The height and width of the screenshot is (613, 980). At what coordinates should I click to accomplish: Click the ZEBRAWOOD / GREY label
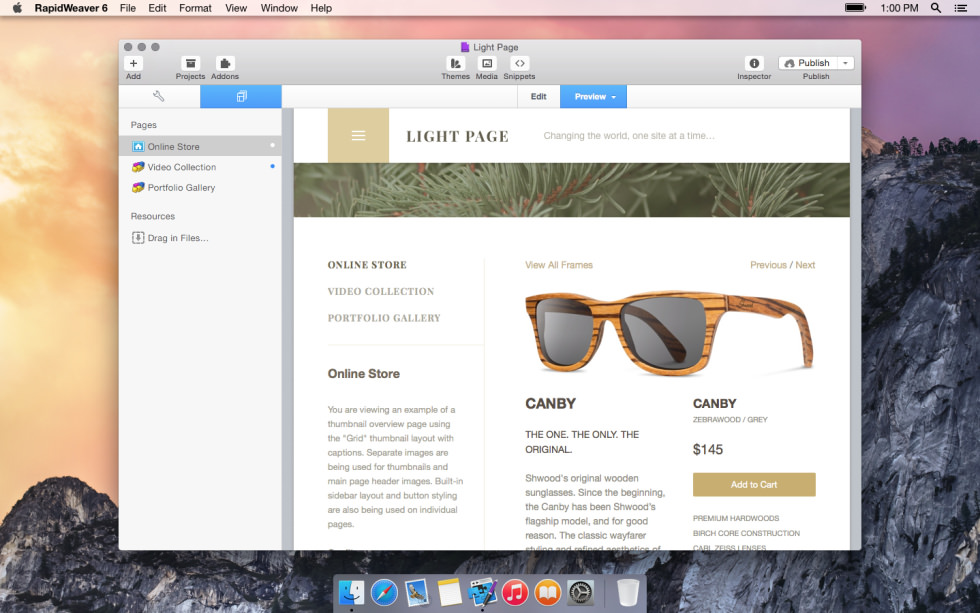click(x=730, y=419)
